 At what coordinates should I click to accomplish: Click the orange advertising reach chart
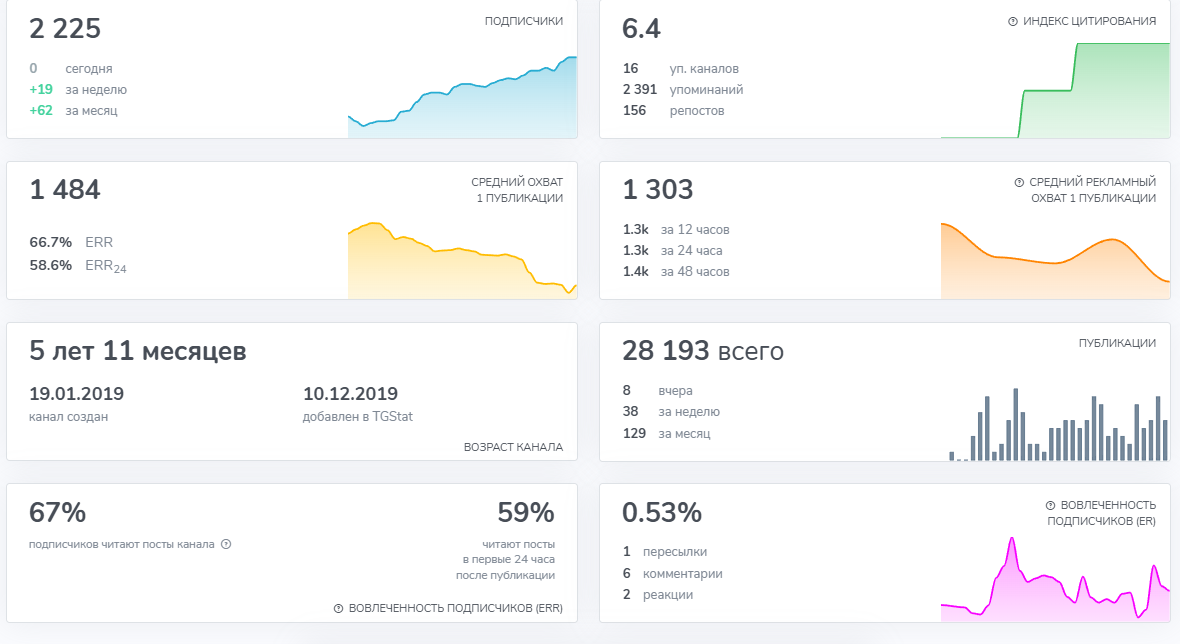coord(1055,260)
